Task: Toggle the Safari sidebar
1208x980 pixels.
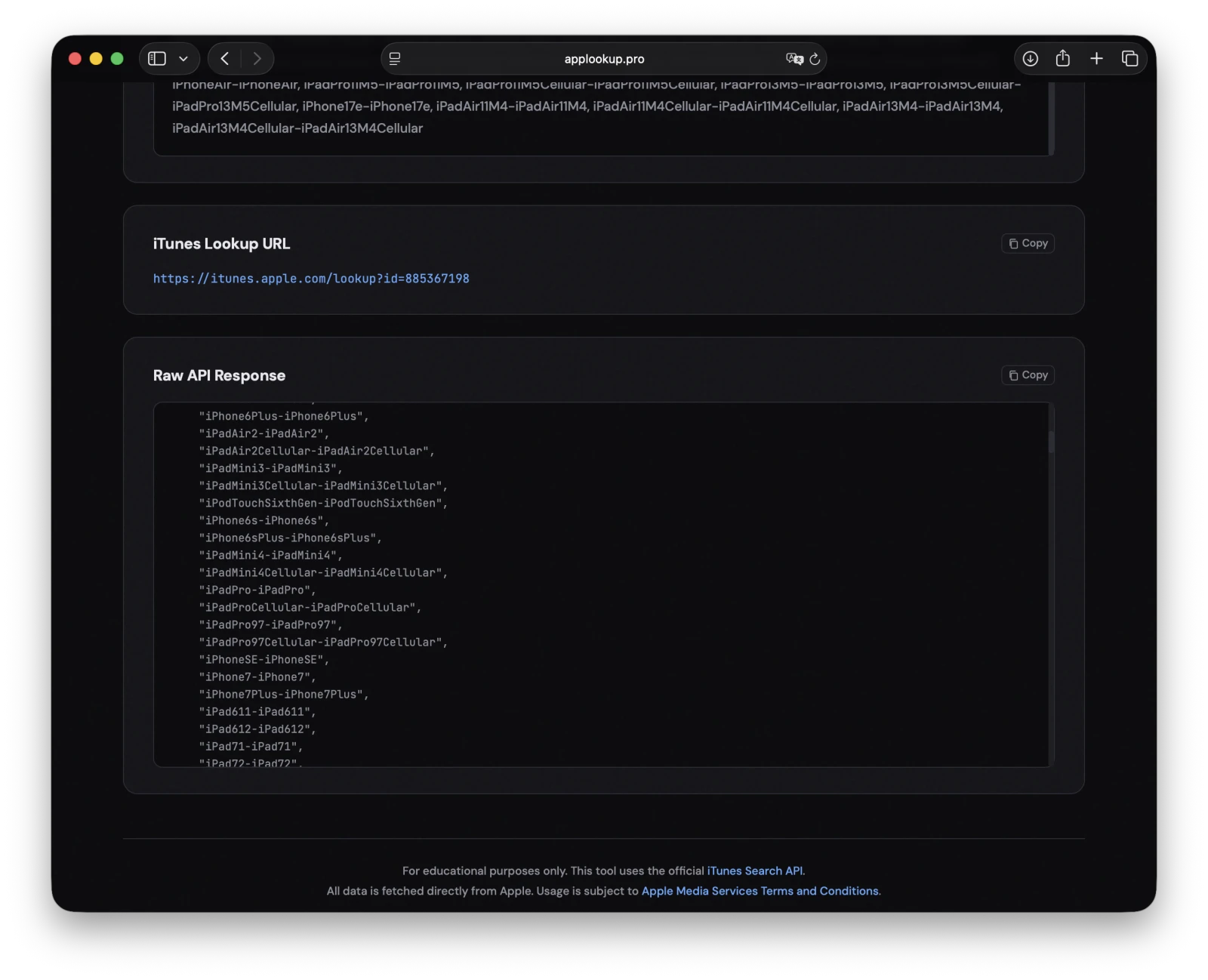Action: [157, 59]
